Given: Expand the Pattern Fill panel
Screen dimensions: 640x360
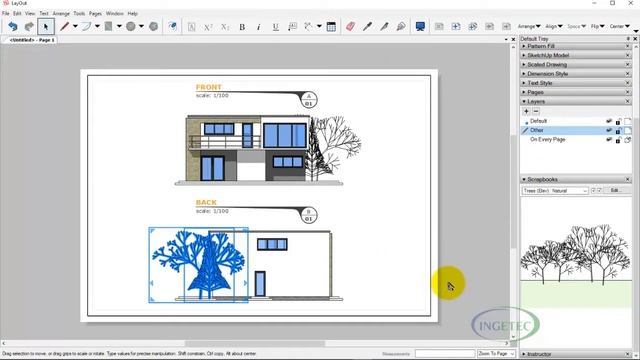Looking at the screenshot, I should (576, 46).
